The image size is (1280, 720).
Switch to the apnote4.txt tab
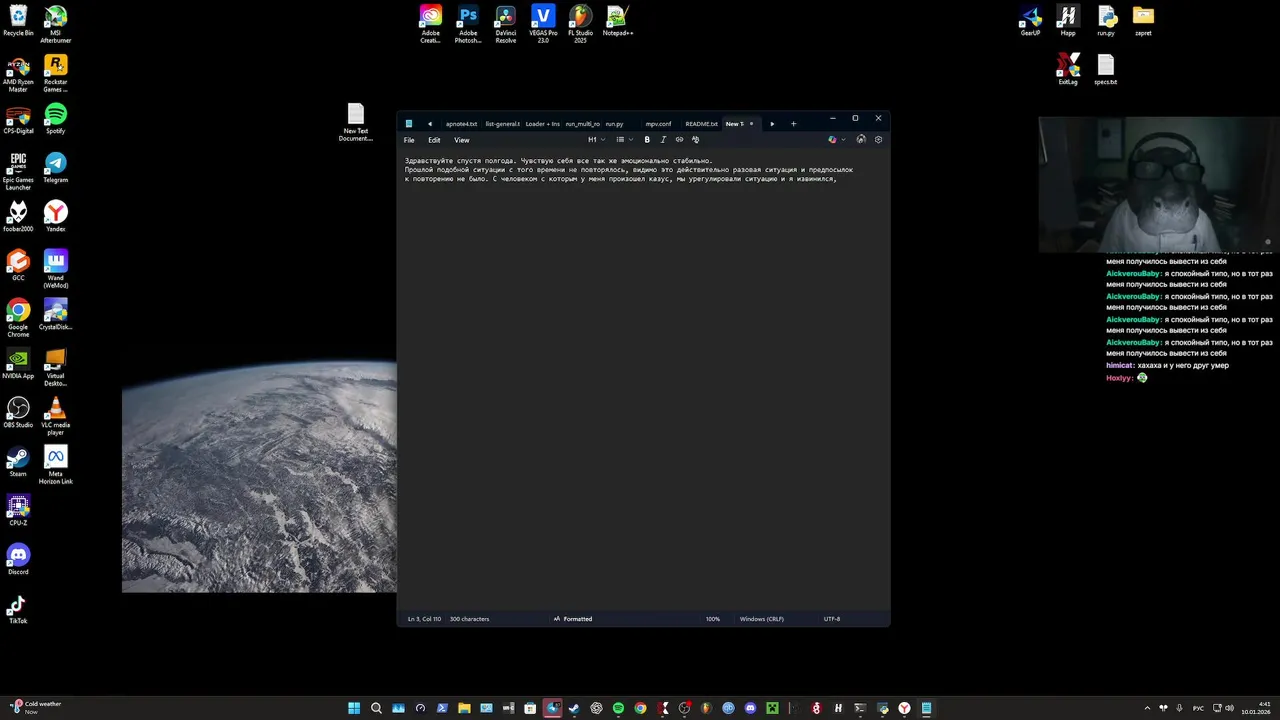pyautogui.click(x=461, y=124)
